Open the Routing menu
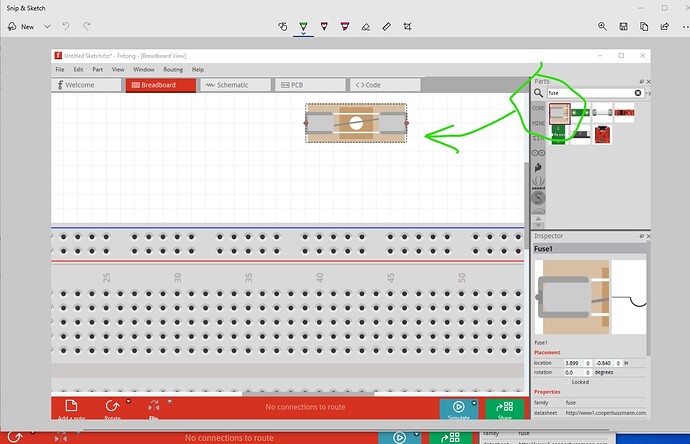690x444 pixels. 172,70
